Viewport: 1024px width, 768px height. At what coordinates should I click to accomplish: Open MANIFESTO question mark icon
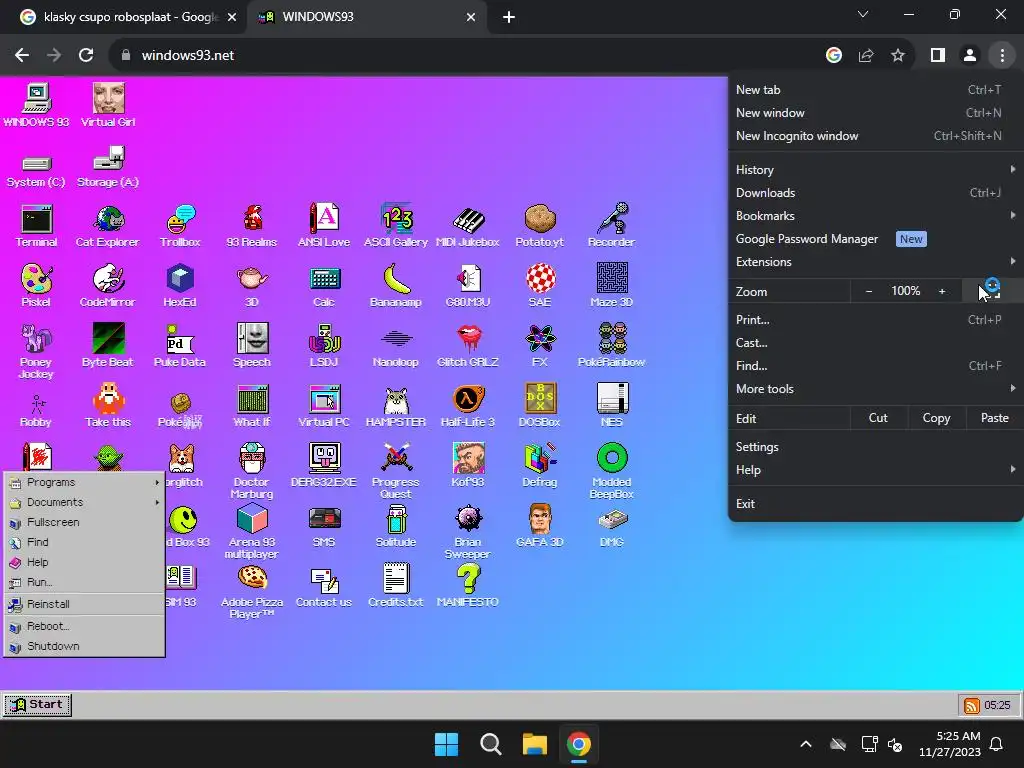tap(468, 586)
